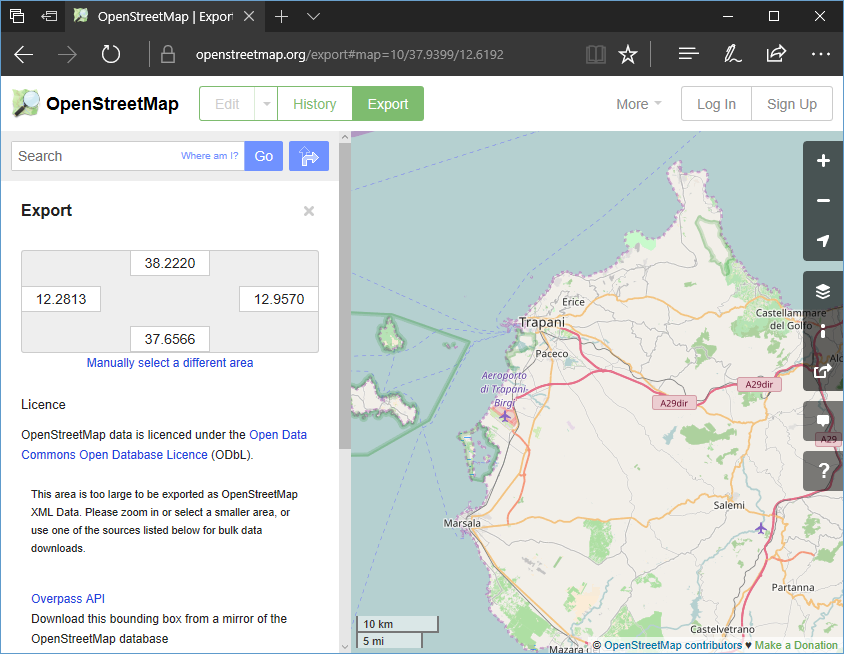The image size is (844, 654).
Task: Refresh the browser page
Action: (110, 54)
